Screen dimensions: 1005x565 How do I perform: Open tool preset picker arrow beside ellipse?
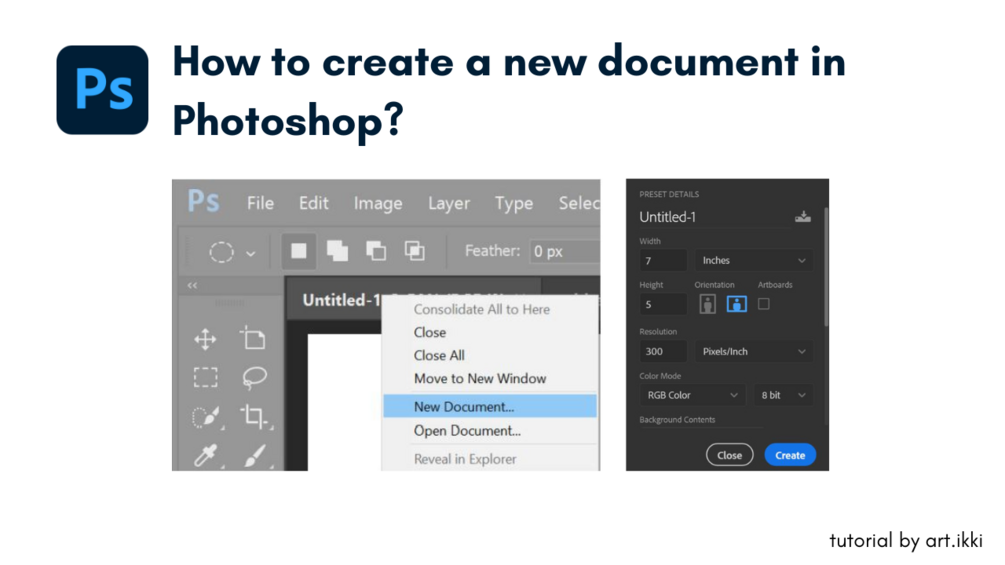pyautogui.click(x=251, y=254)
